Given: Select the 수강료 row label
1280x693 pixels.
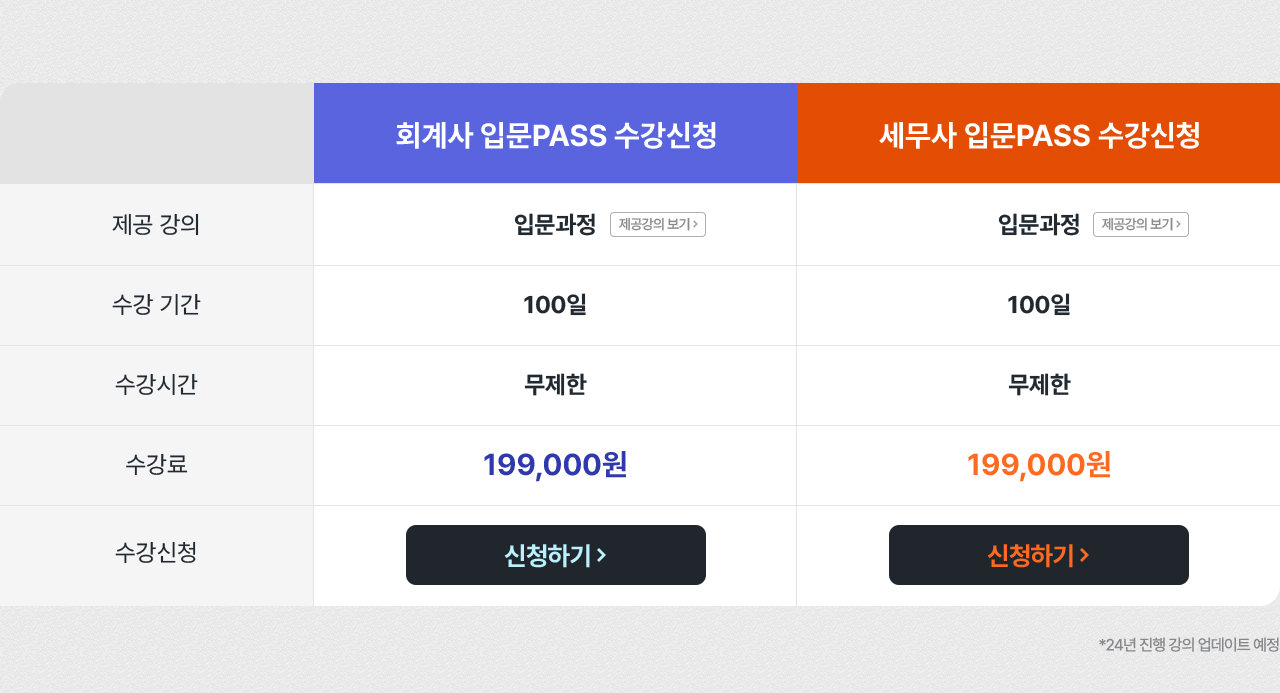Looking at the screenshot, I should click(156, 464).
